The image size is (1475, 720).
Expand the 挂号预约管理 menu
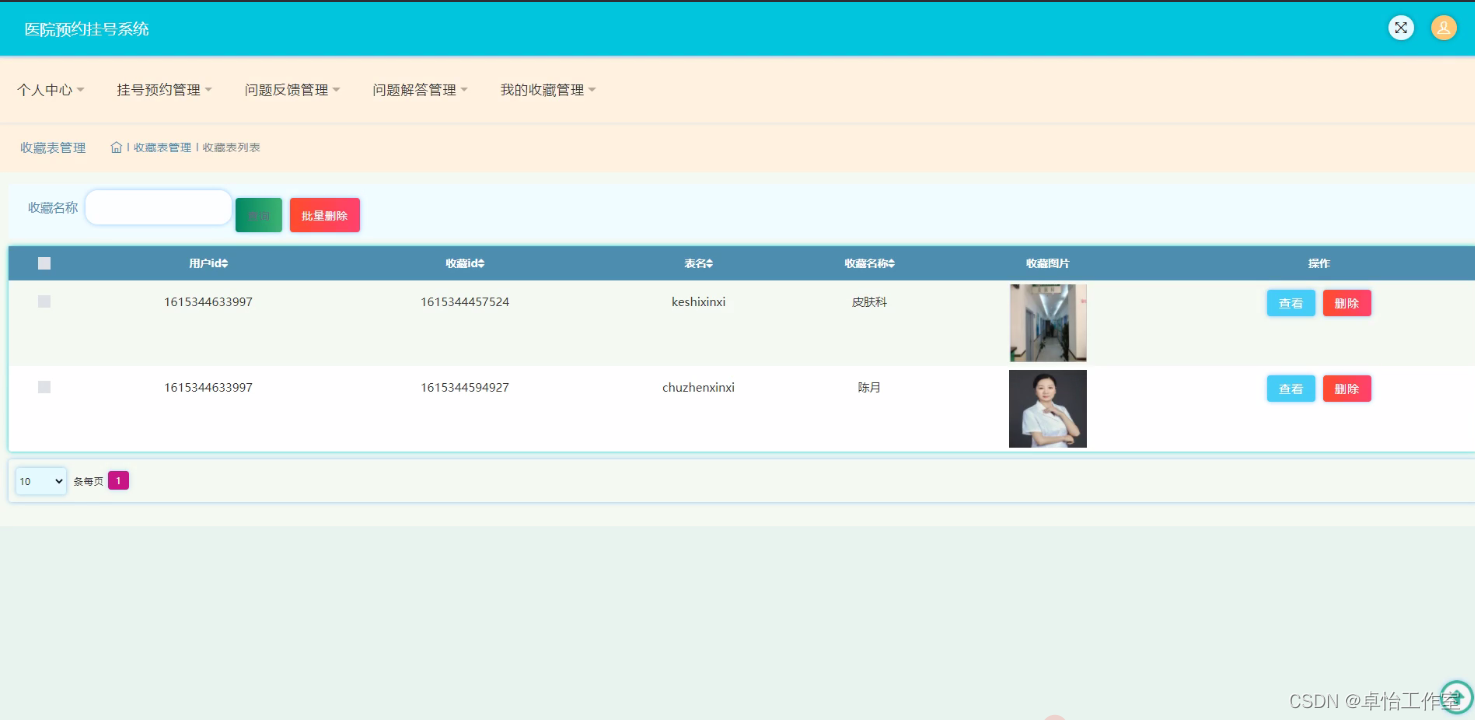click(x=164, y=90)
